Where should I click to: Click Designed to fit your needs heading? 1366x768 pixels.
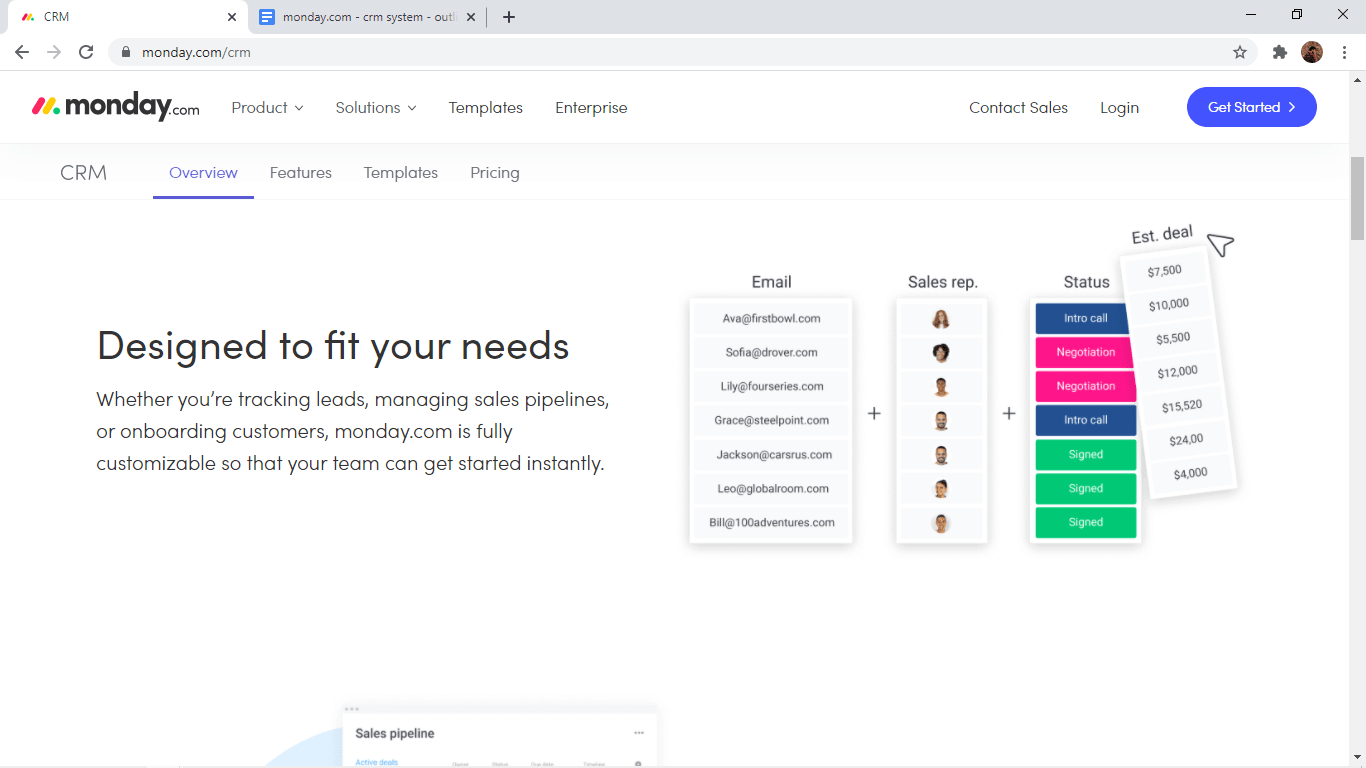click(x=333, y=346)
